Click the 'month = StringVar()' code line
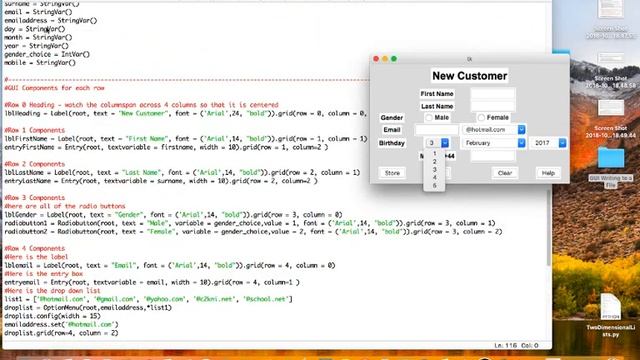640x360 pixels. tap(38, 37)
